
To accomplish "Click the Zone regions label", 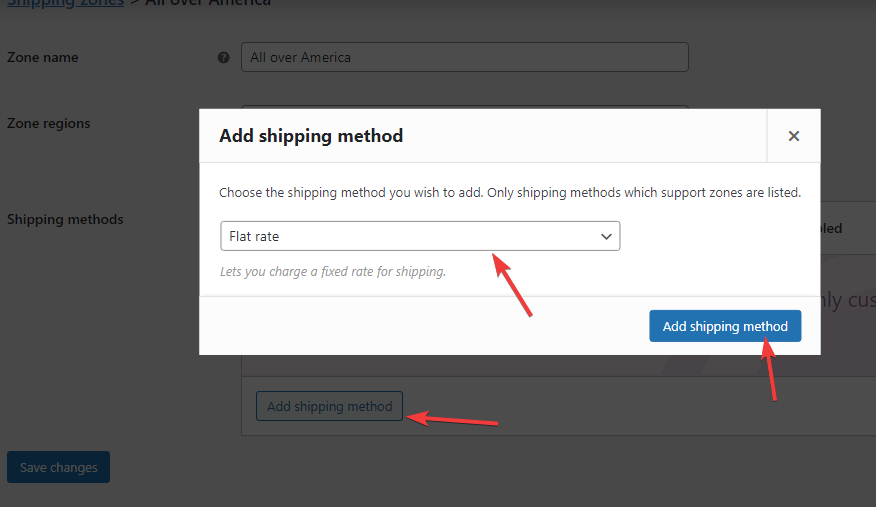I will [49, 123].
